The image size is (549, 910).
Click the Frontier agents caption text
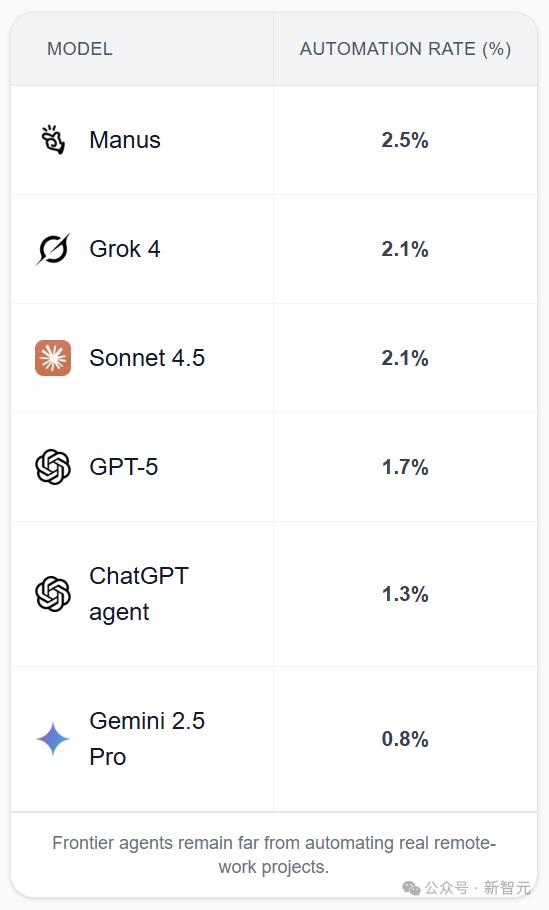click(274, 854)
